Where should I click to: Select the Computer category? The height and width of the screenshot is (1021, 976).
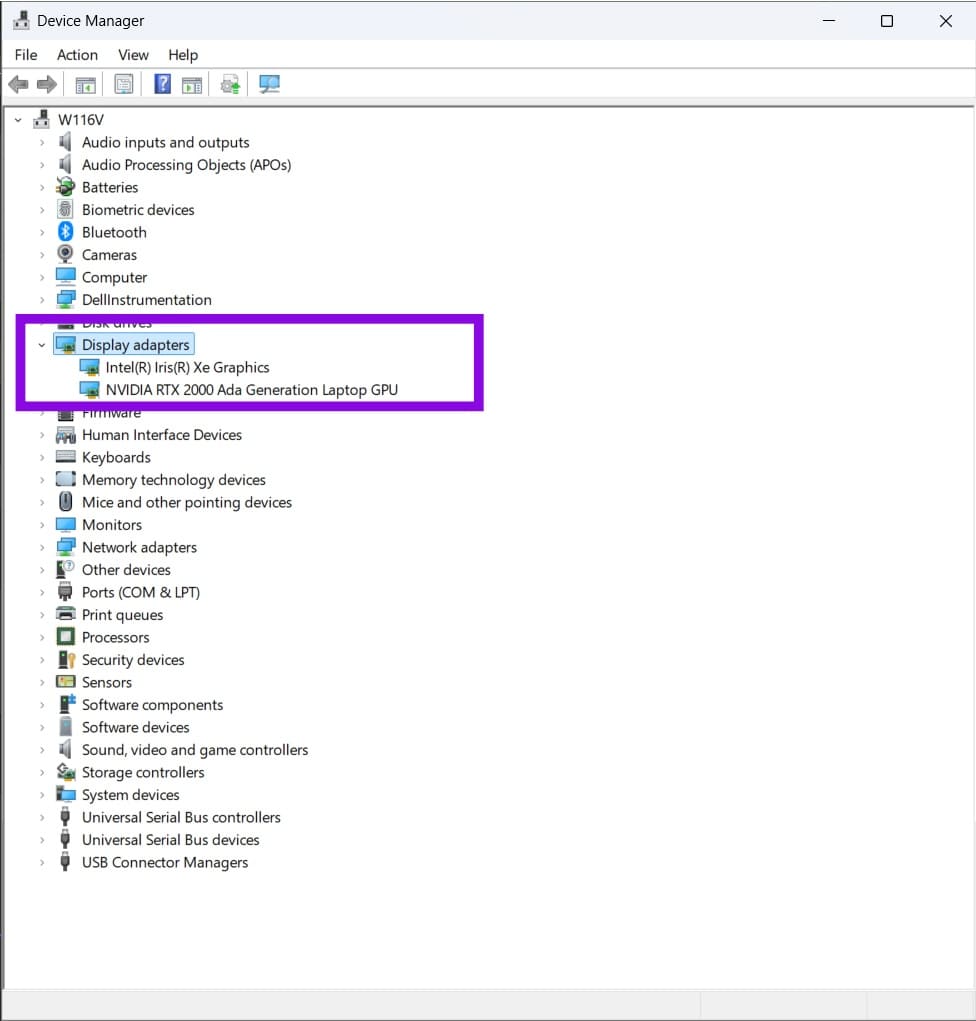click(115, 277)
